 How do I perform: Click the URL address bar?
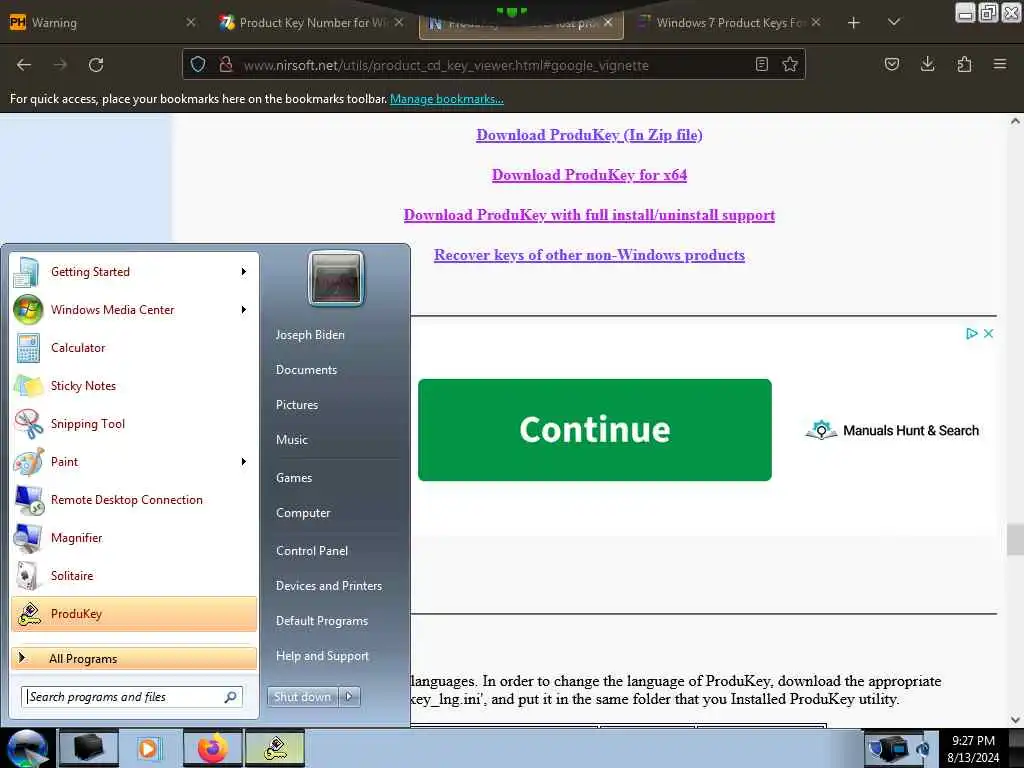coord(493,65)
